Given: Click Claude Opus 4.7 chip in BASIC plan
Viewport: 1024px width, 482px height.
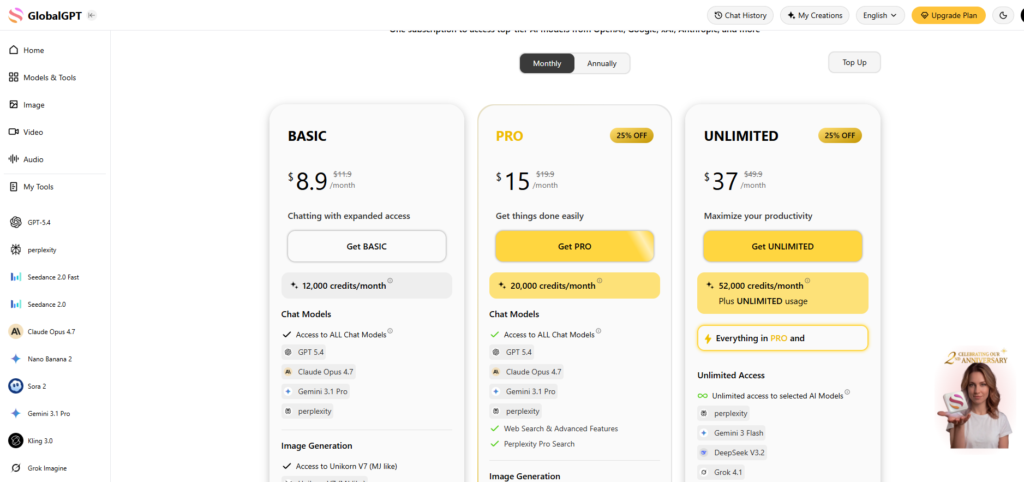Looking at the screenshot, I should pos(319,372).
